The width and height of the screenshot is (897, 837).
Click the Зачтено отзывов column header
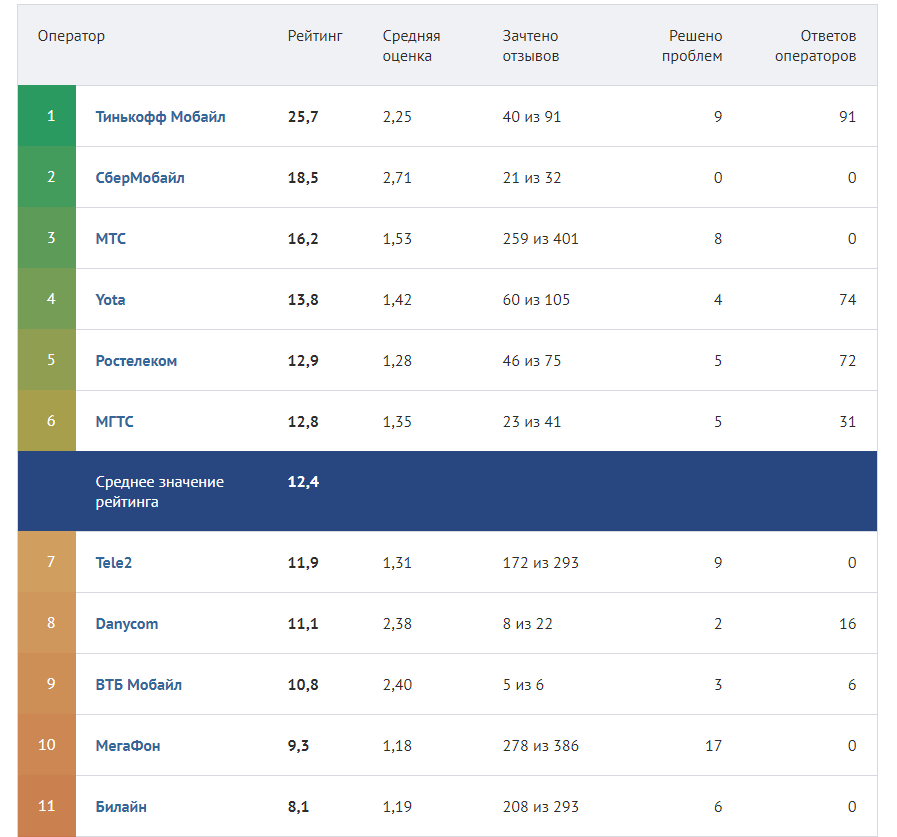531,46
